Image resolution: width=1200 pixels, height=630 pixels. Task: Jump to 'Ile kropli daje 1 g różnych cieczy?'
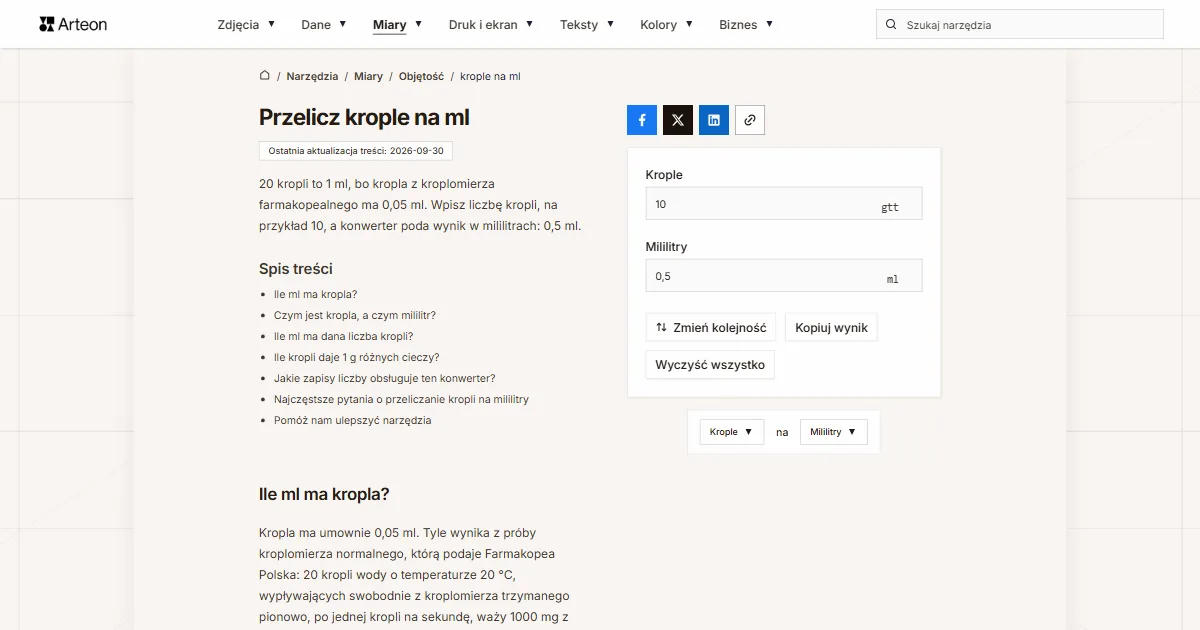pos(356,357)
